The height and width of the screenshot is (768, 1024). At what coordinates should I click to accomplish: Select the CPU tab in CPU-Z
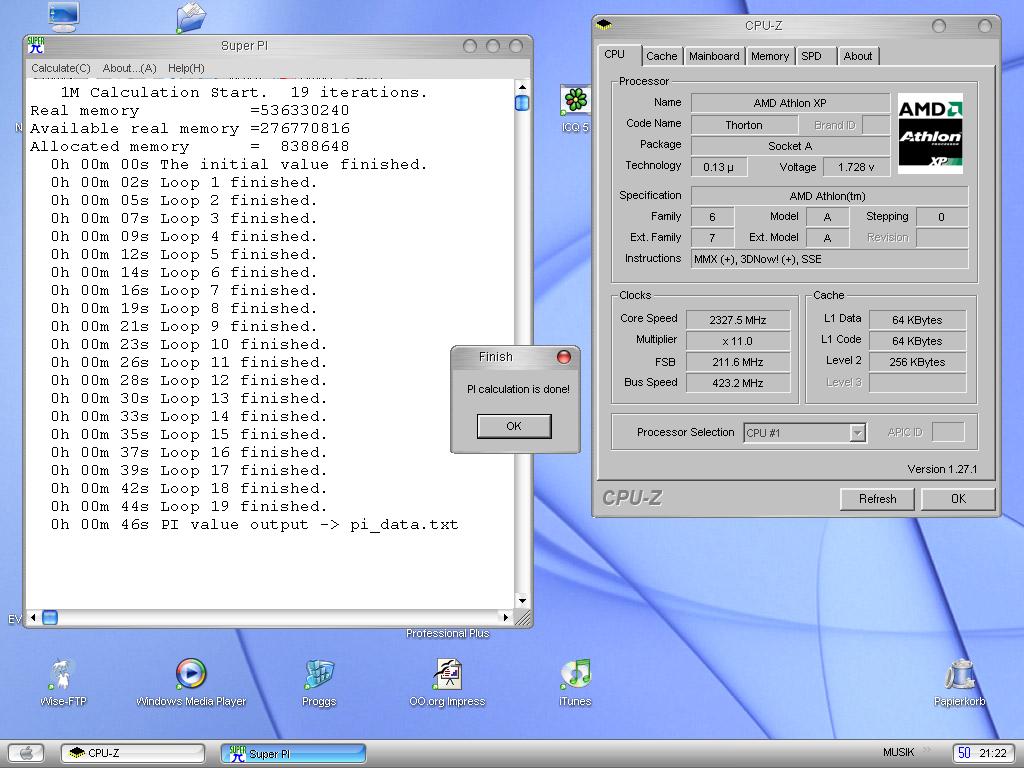[x=615, y=54]
